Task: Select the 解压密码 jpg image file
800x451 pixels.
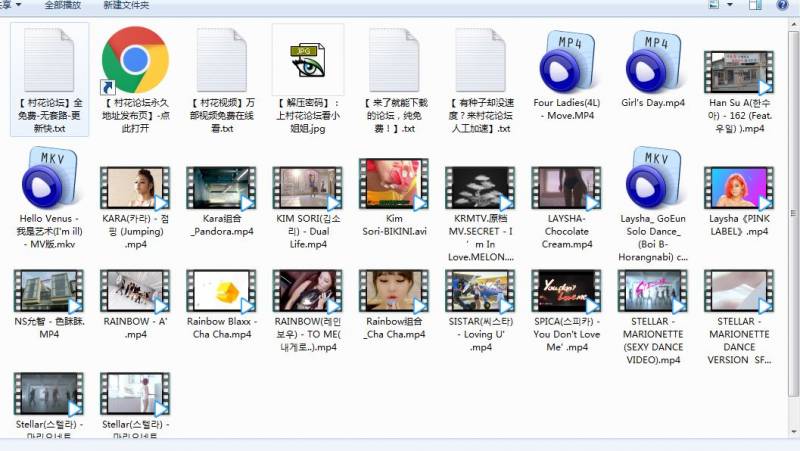Action: pyautogui.click(x=308, y=80)
